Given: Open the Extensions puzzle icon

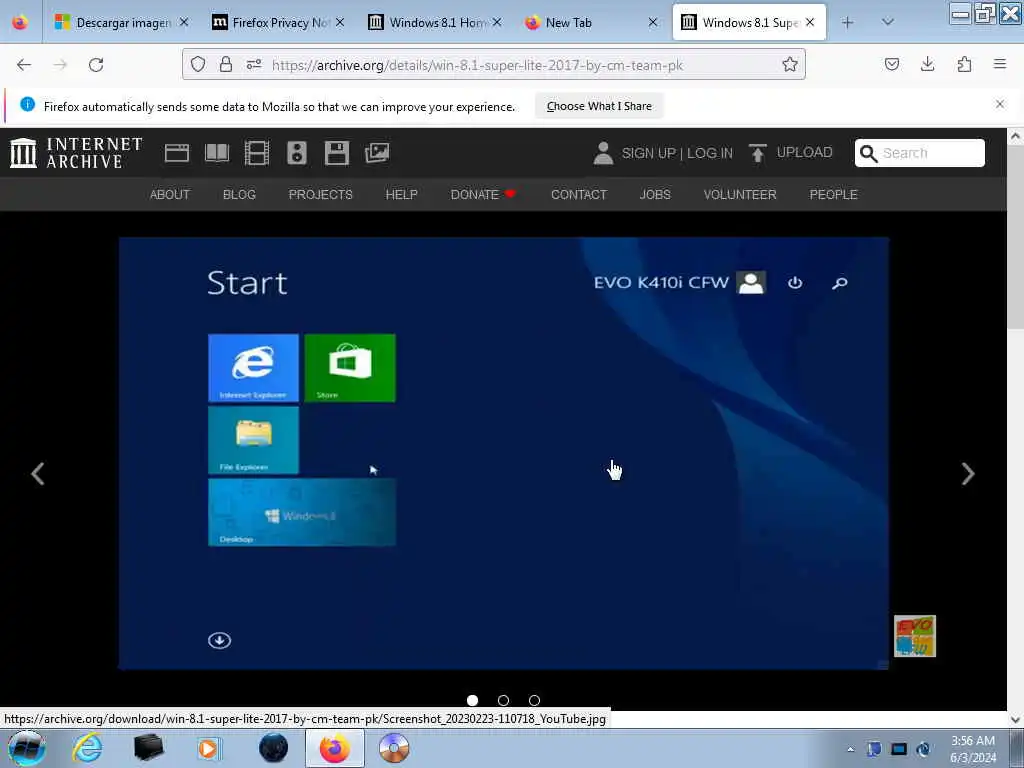Looking at the screenshot, I should pos(964,64).
